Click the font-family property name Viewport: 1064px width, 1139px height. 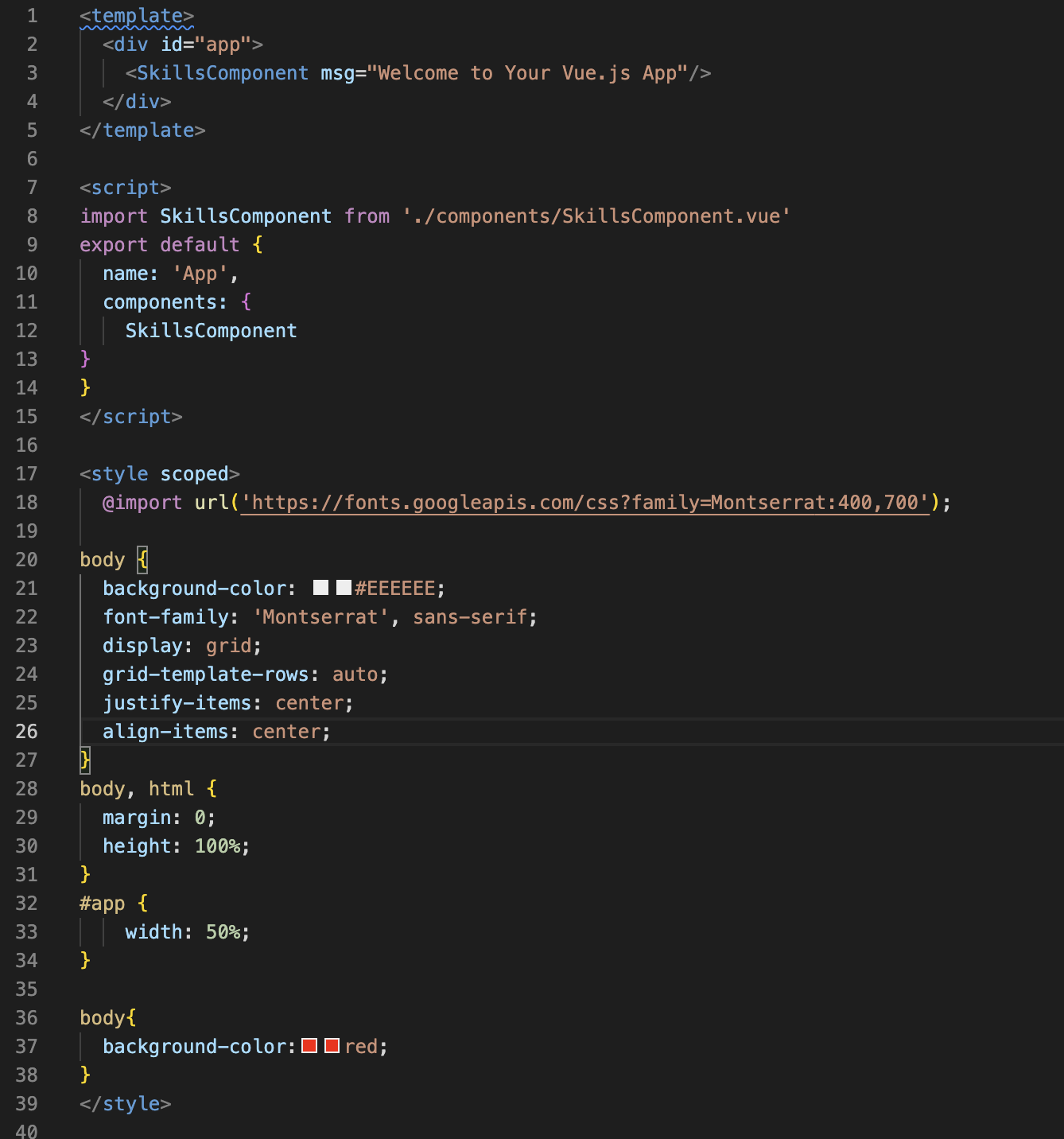[165, 617]
